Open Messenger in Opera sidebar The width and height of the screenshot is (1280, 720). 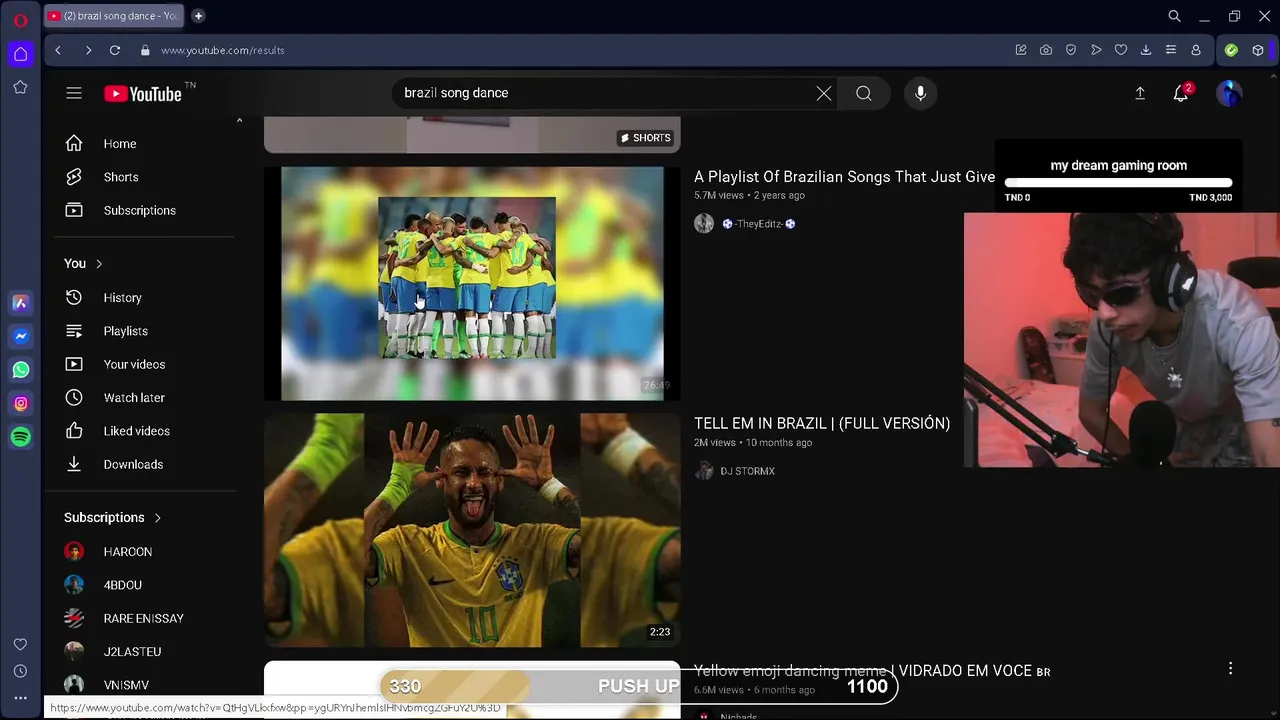click(x=21, y=336)
